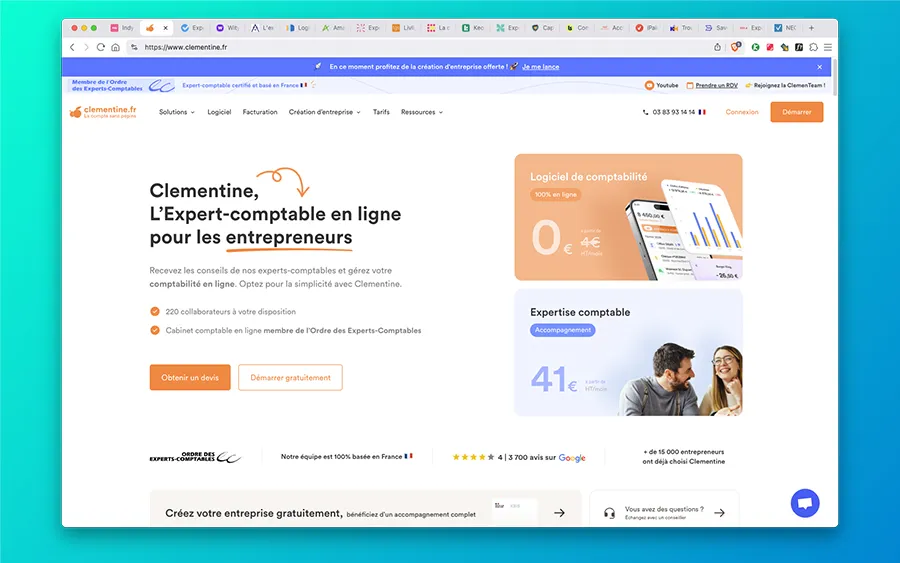The width and height of the screenshot is (900, 563).
Task: Open a new tab with the plus icon
Action: 811,28
